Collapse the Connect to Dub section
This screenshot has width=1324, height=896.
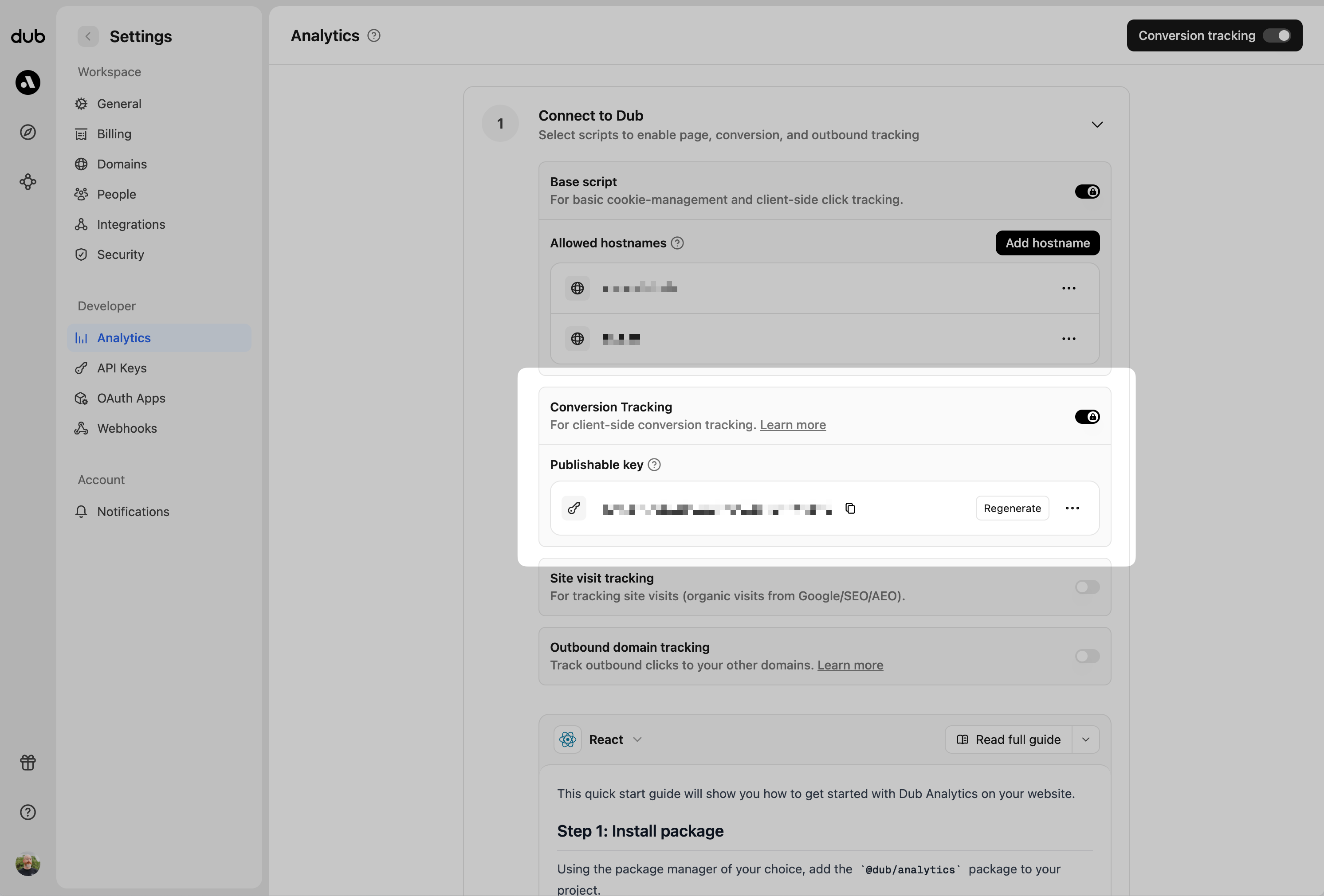[x=1097, y=124]
